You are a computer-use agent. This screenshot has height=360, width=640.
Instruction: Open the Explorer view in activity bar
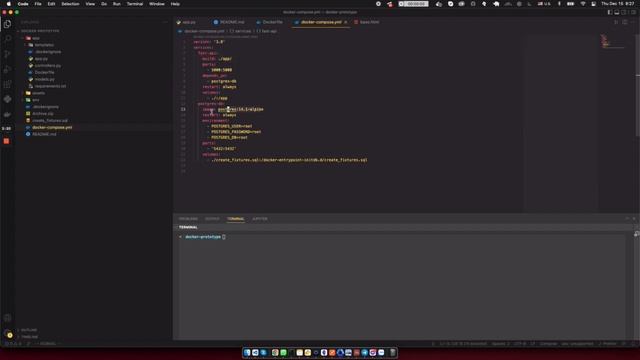click(x=7, y=24)
